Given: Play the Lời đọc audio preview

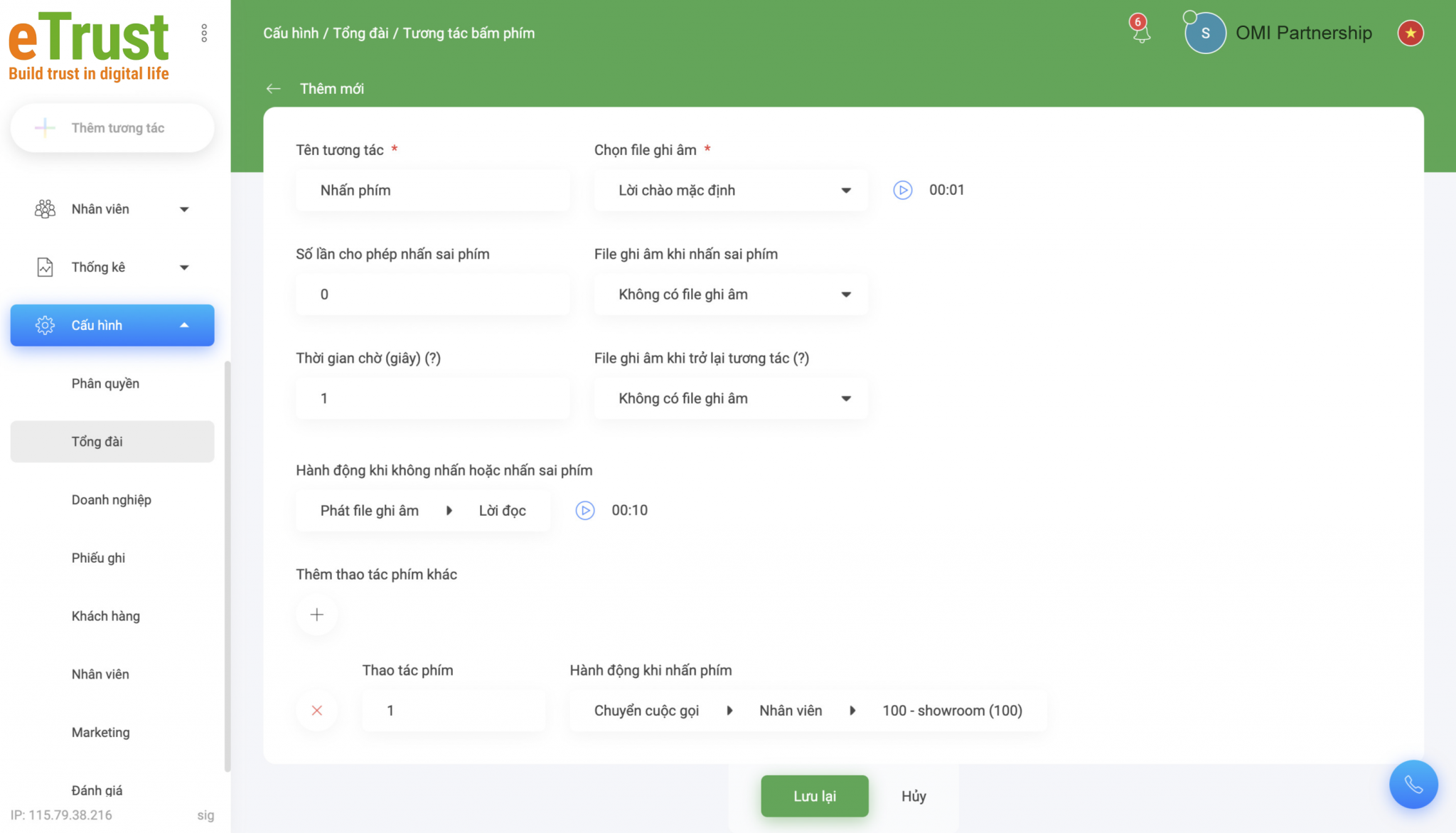Looking at the screenshot, I should coord(584,510).
